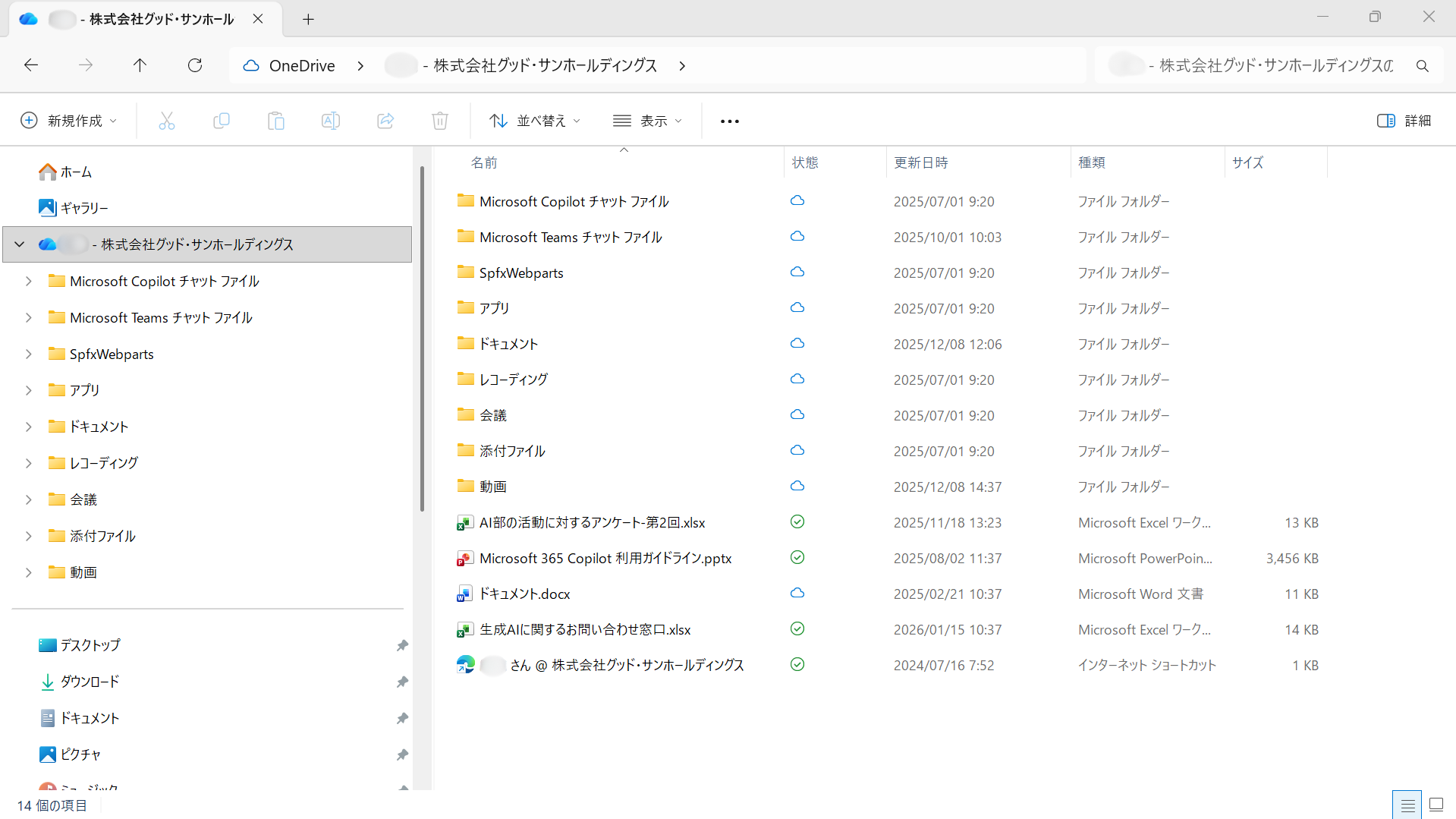Click the Delete (trash) icon

[439, 120]
